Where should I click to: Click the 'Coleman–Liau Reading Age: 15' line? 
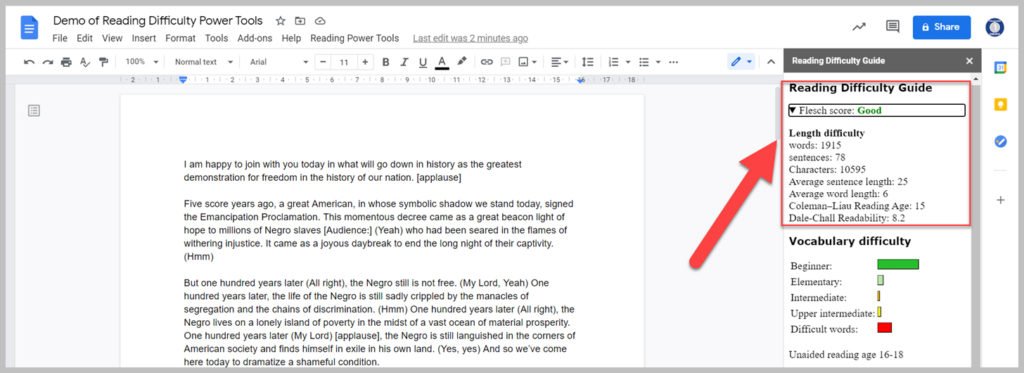coord(857,206)
